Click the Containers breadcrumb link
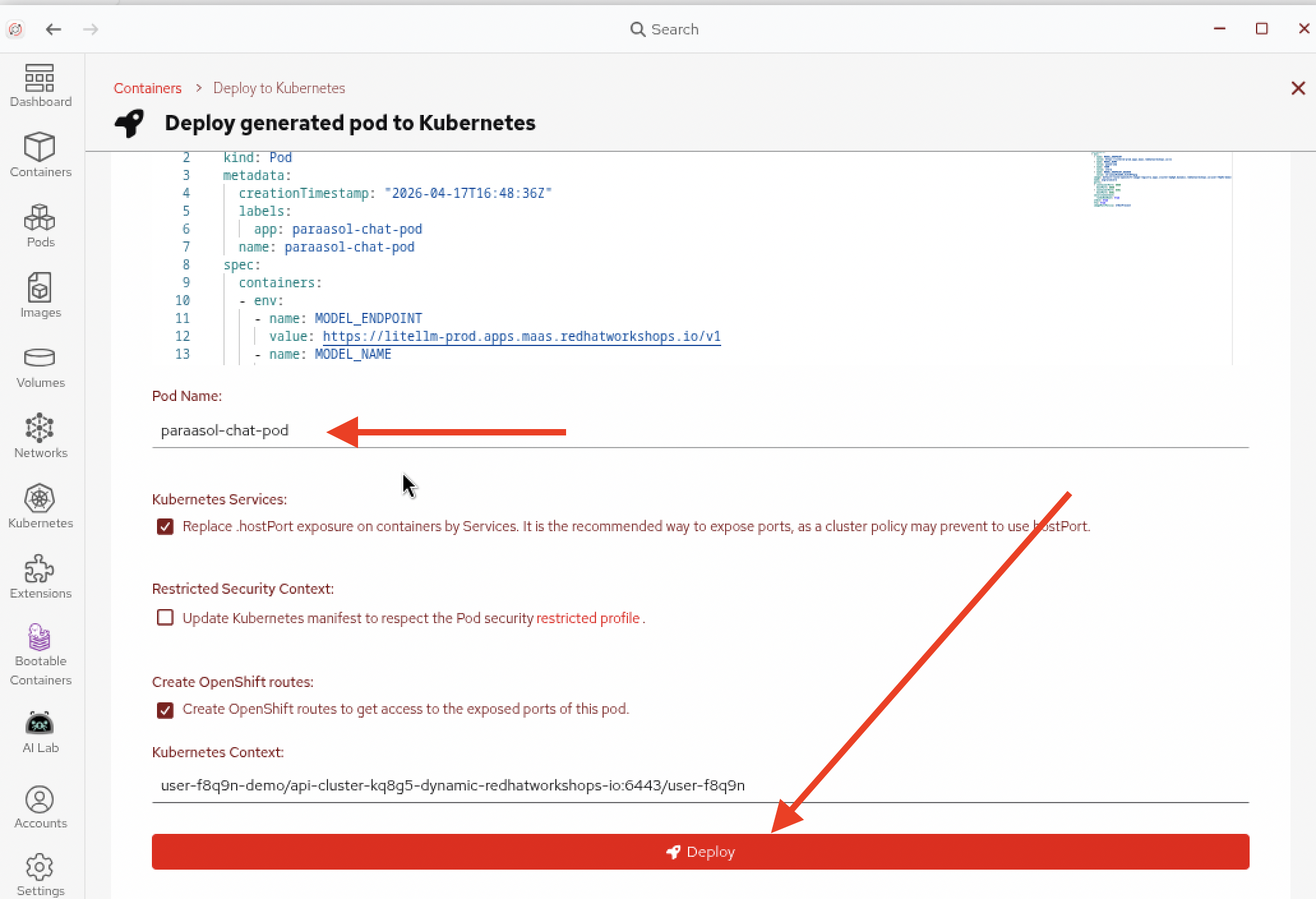The height and width of the screenshot is (899, 1316). 147,88
